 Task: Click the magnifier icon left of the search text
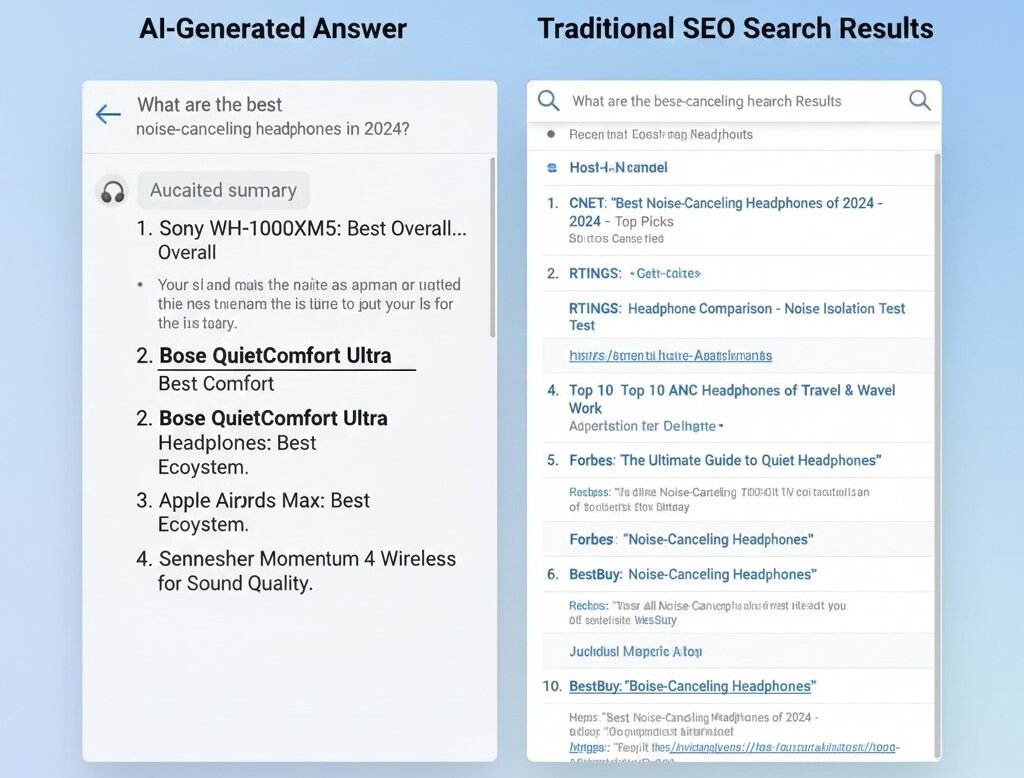coord(548,100)
